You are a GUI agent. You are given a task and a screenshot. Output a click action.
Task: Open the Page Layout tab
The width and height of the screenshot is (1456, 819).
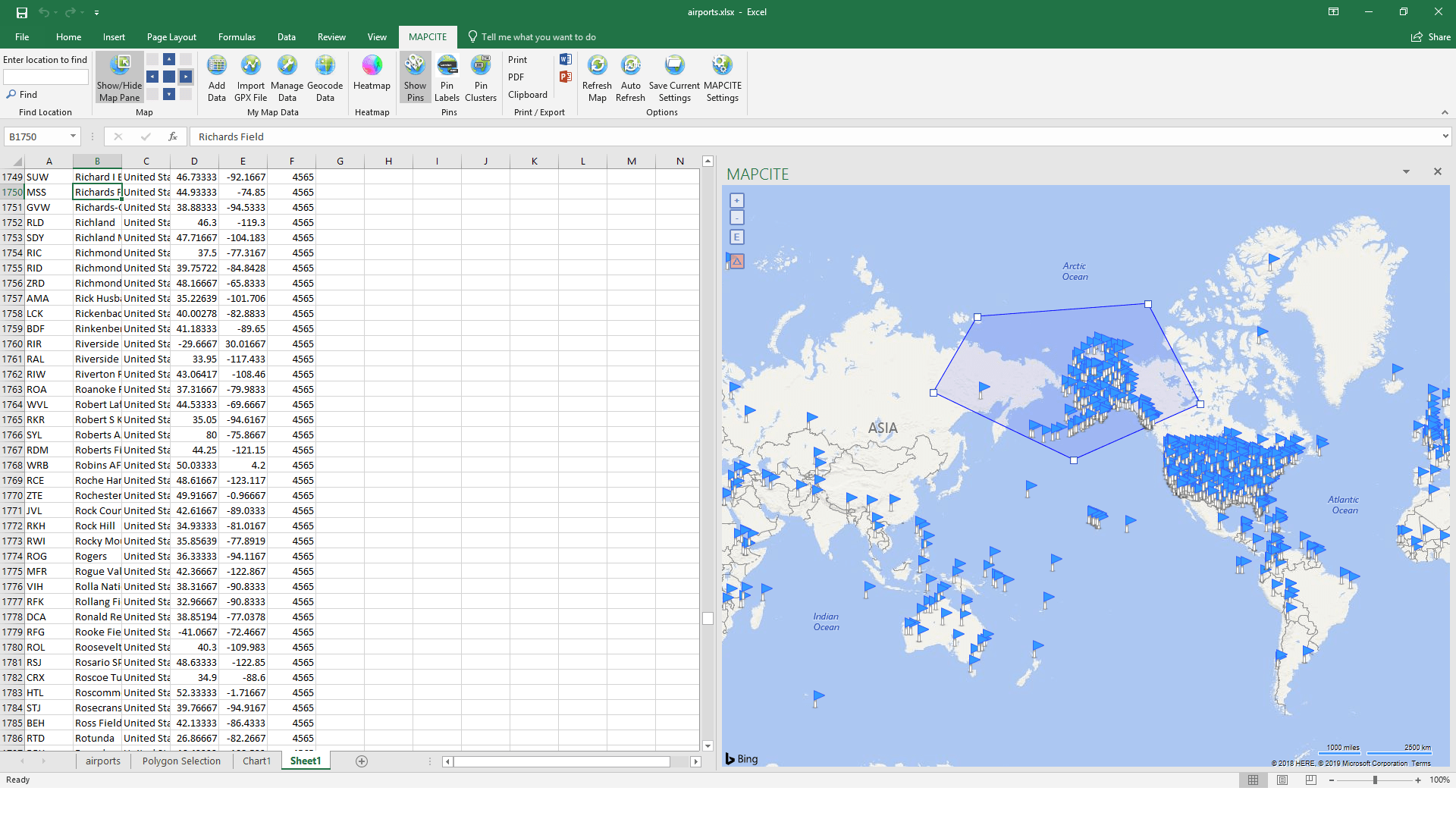pos(171,36)
